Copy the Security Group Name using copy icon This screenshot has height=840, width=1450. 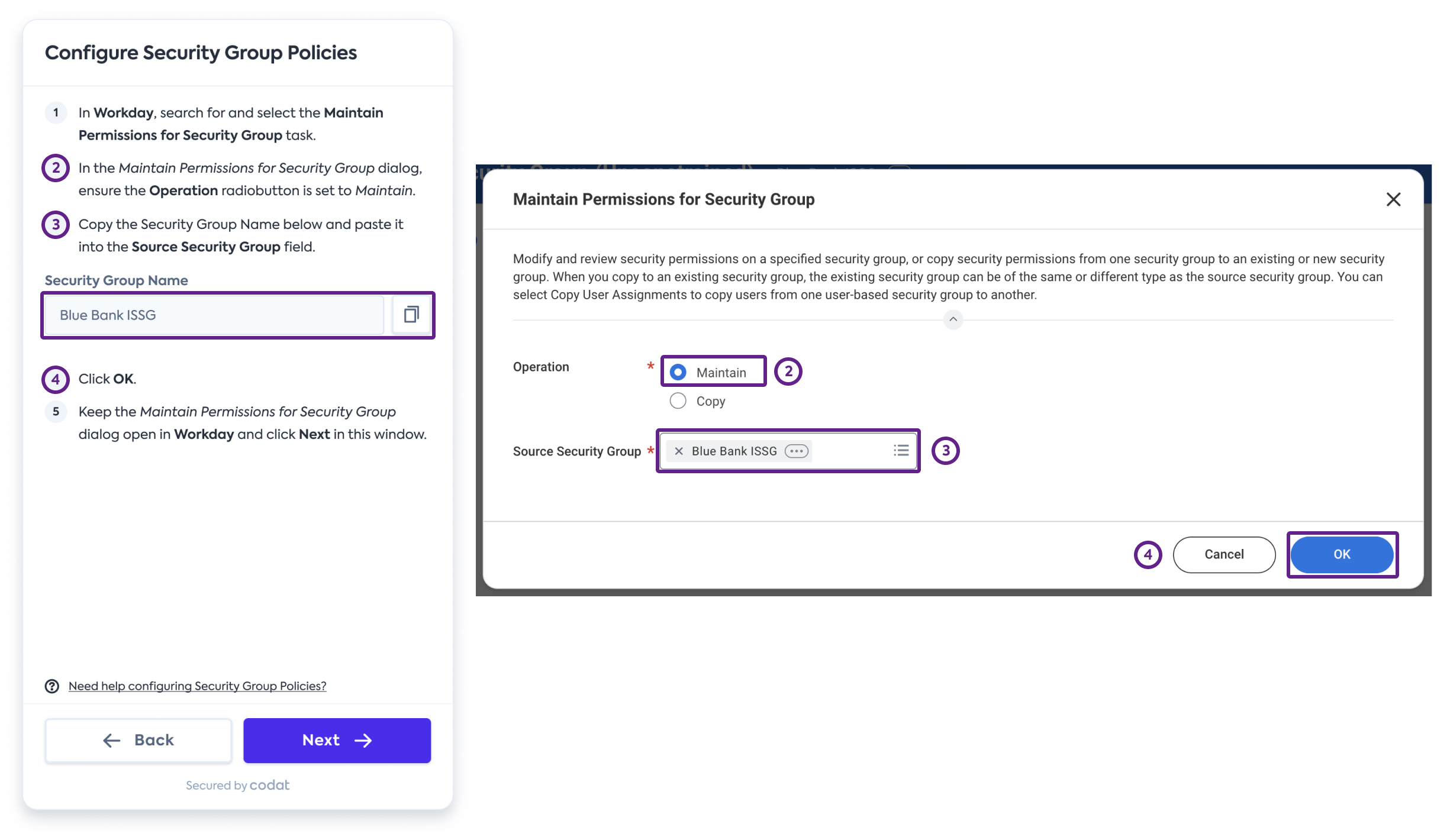click(412, 314)
